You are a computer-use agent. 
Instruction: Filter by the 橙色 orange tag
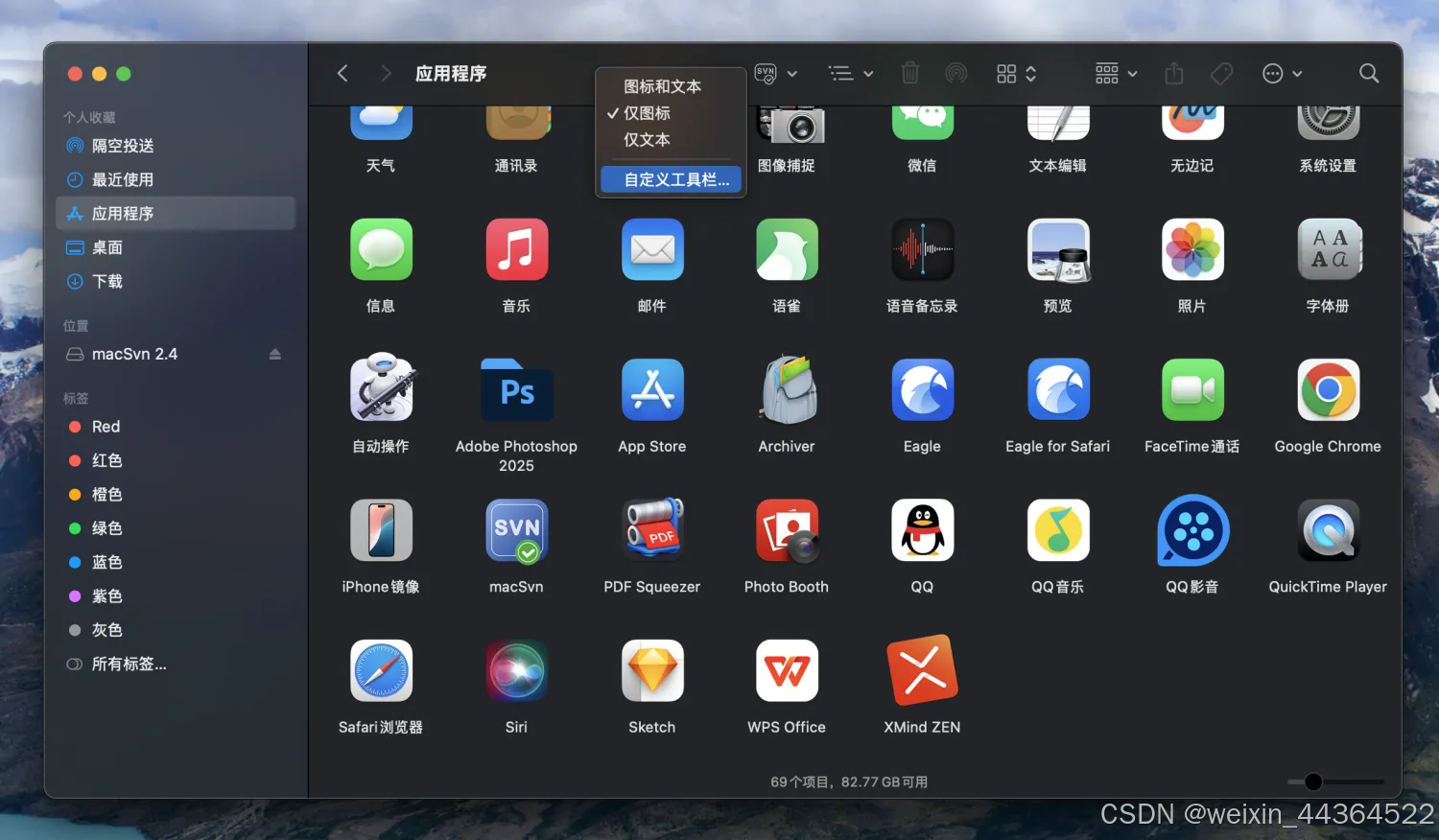click(176, 495)
